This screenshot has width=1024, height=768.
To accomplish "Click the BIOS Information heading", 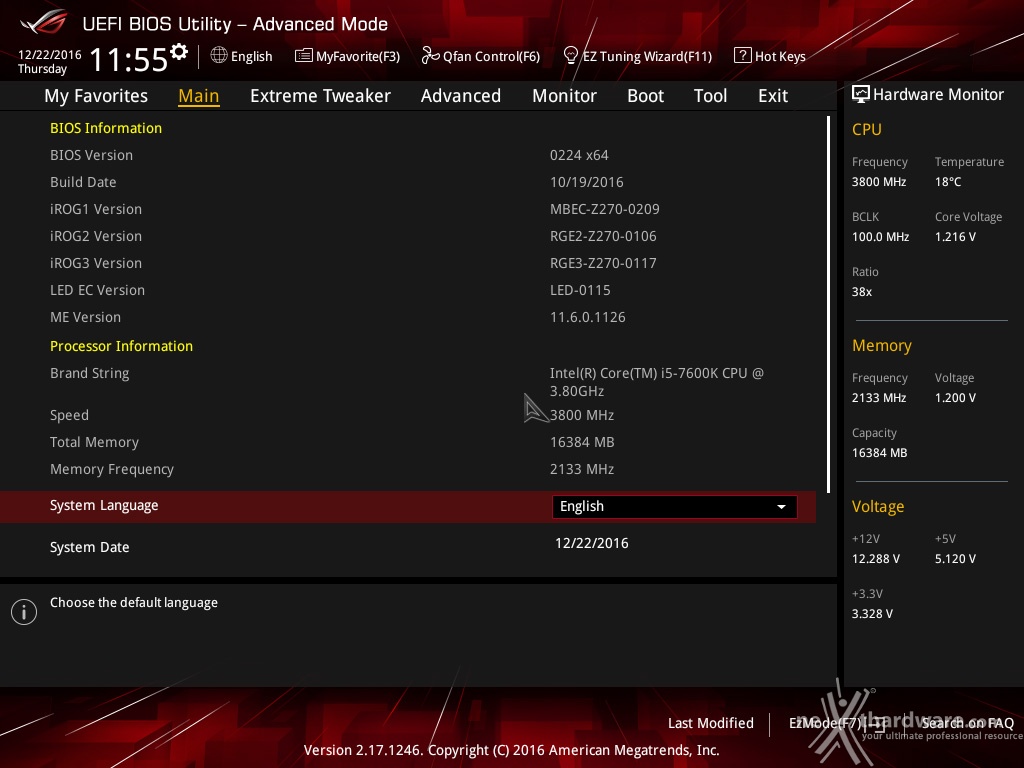I will pyautogui.click(x=106, y=128).
